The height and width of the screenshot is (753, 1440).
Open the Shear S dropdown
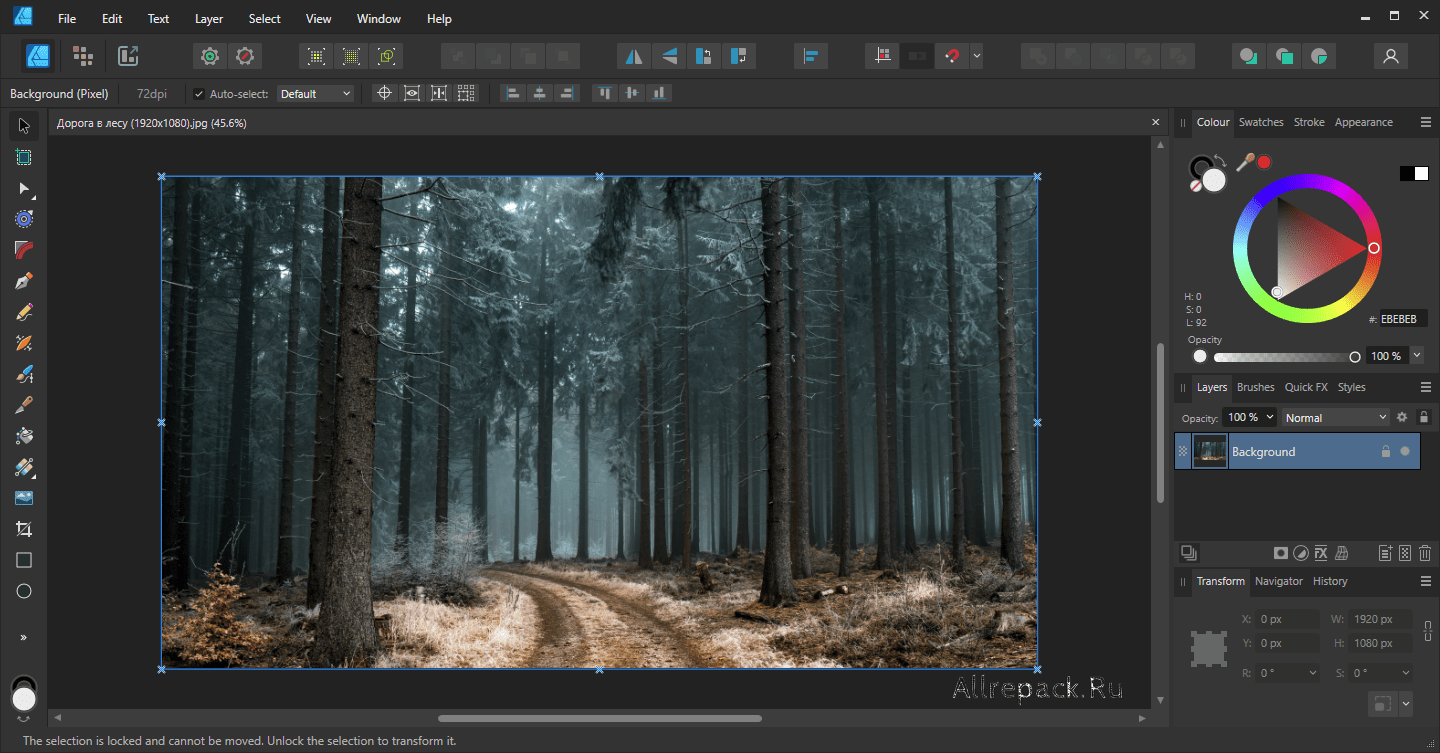point(1406,673)
